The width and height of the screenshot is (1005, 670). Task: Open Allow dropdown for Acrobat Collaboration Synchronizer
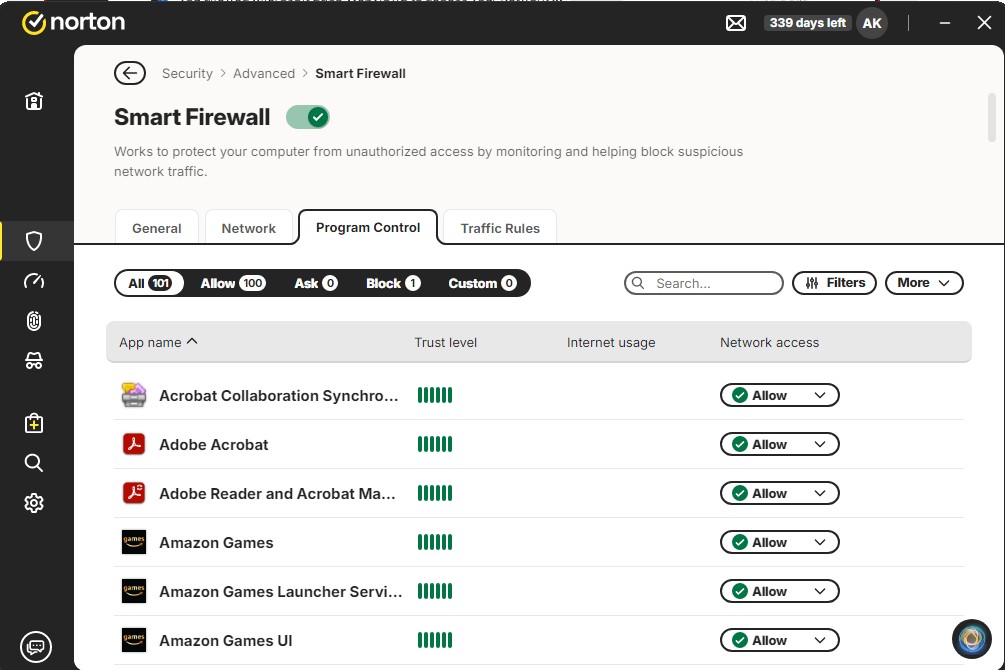(779, 396)
